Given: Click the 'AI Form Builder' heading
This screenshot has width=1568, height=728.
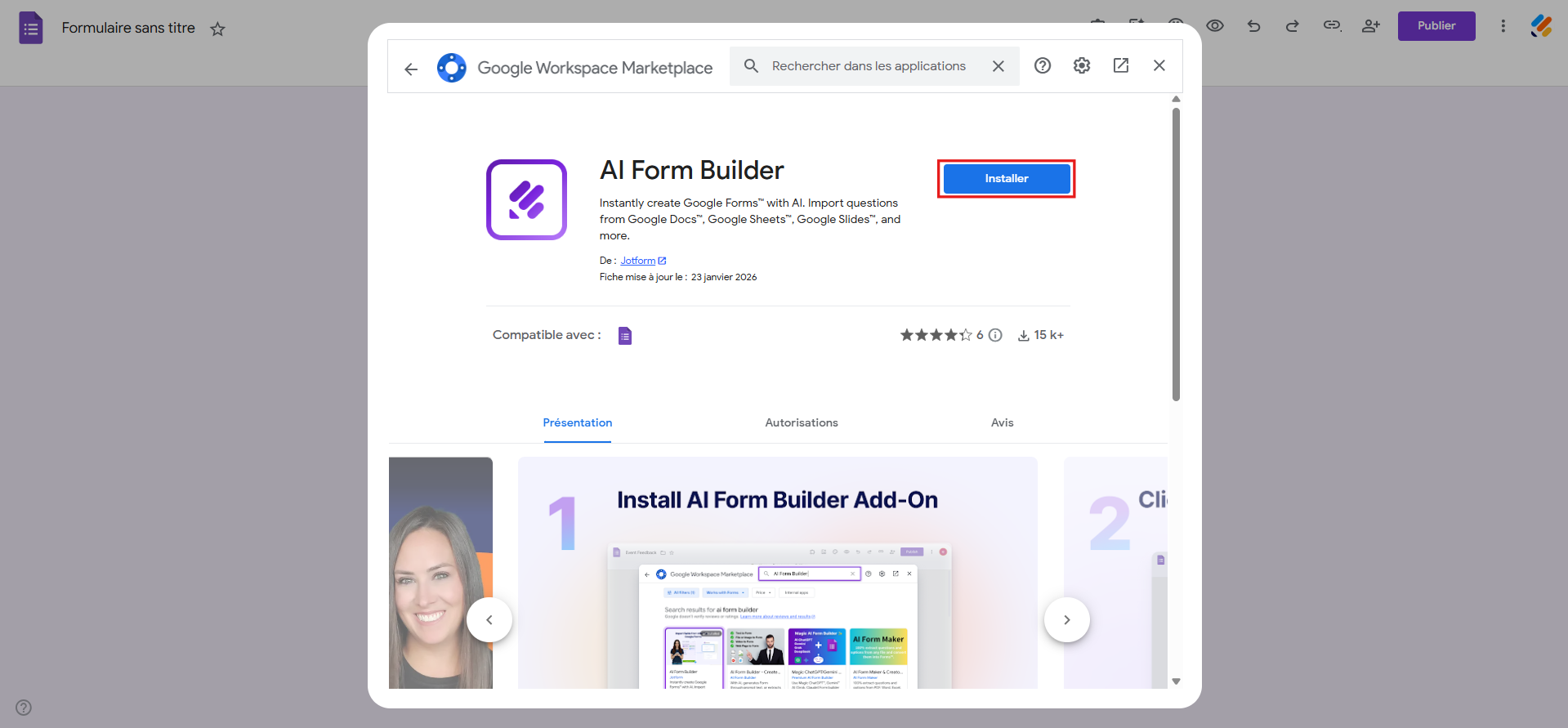Looking at the screenshot, I should [x=691, y=170].
